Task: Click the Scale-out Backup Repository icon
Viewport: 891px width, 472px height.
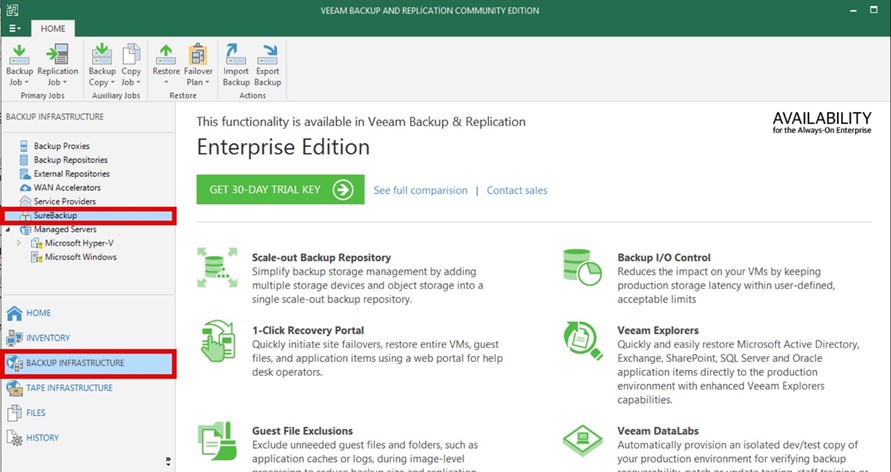Action: pos(217,267)
